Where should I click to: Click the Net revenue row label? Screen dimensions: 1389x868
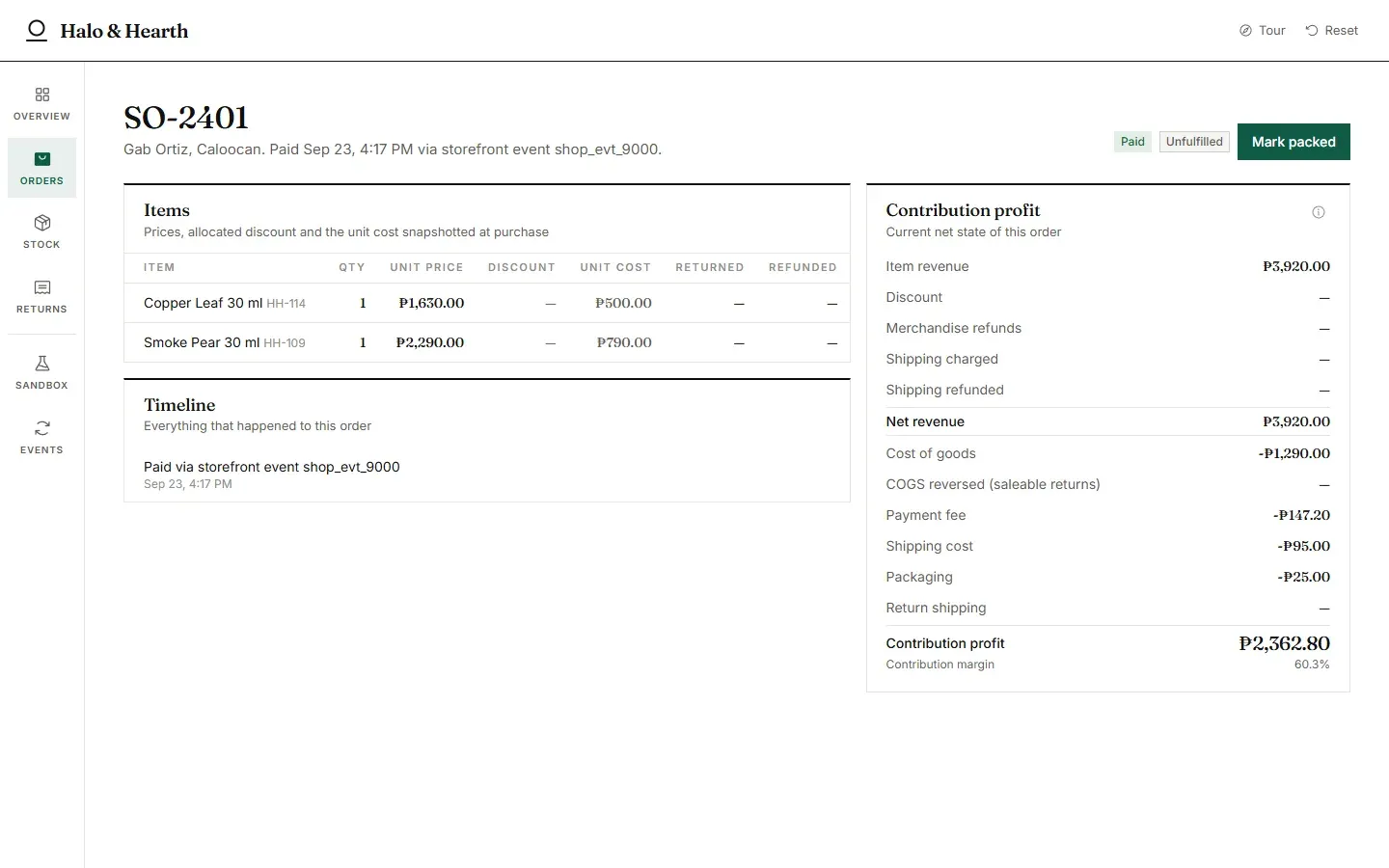click(x=925, y=421)
